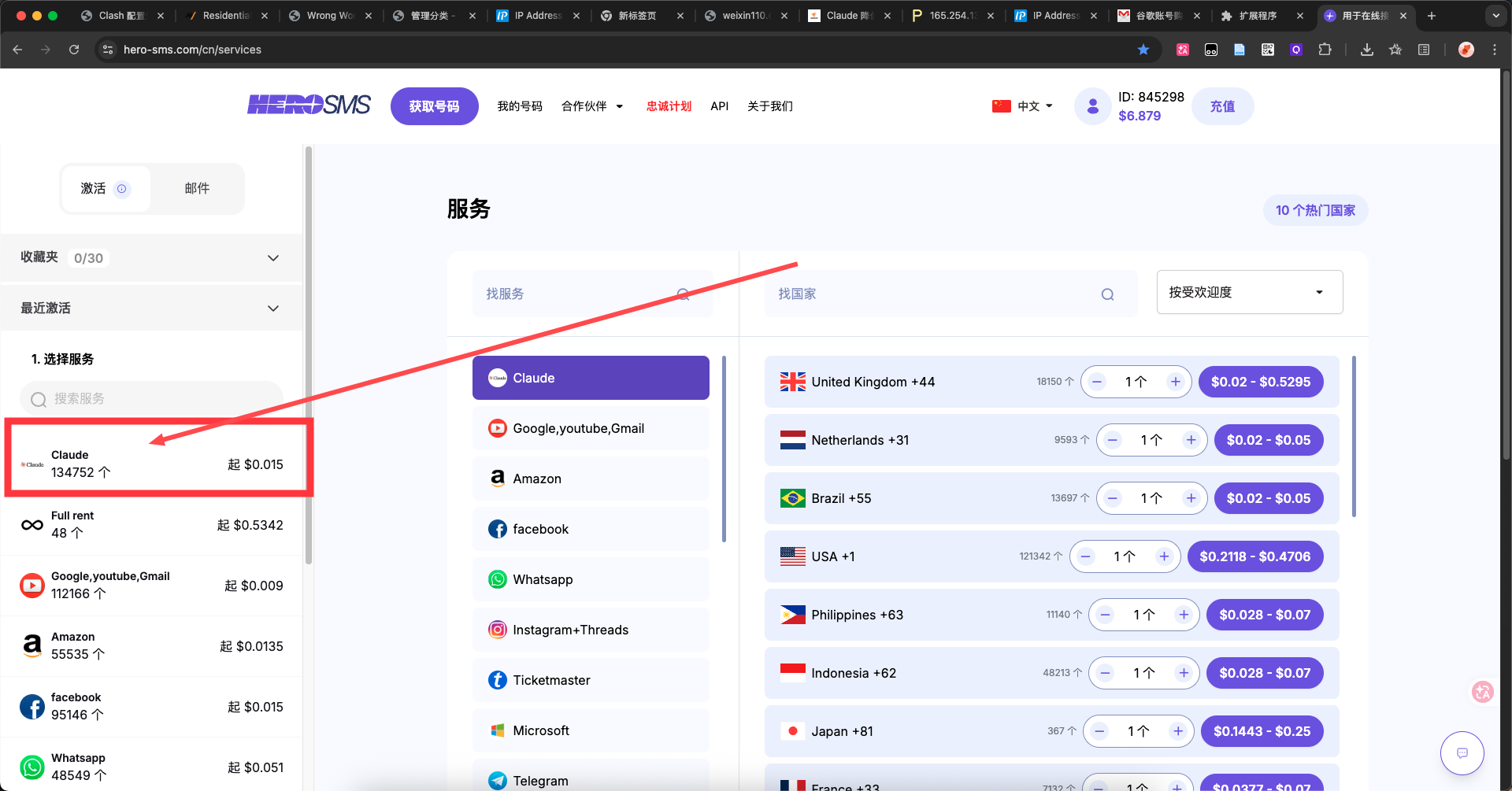Screen dimensions: 1512x791
Task: Click the Whatsapp logo in the sidebar list
Action: point(32,767)
